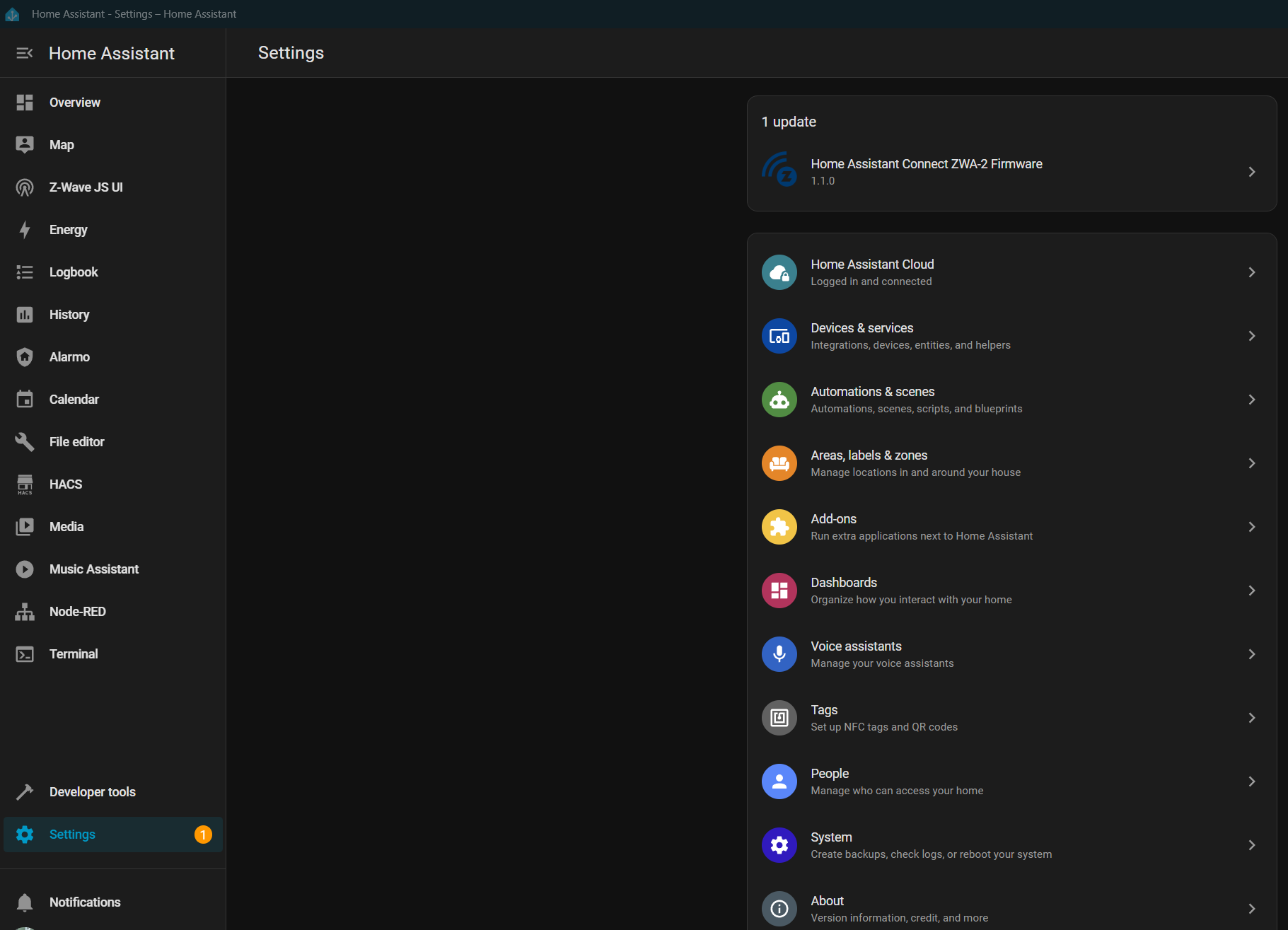Screen dimensions: 1288x930
Task: Go to the Calendar menu item
Action: [x=74, y=400]
